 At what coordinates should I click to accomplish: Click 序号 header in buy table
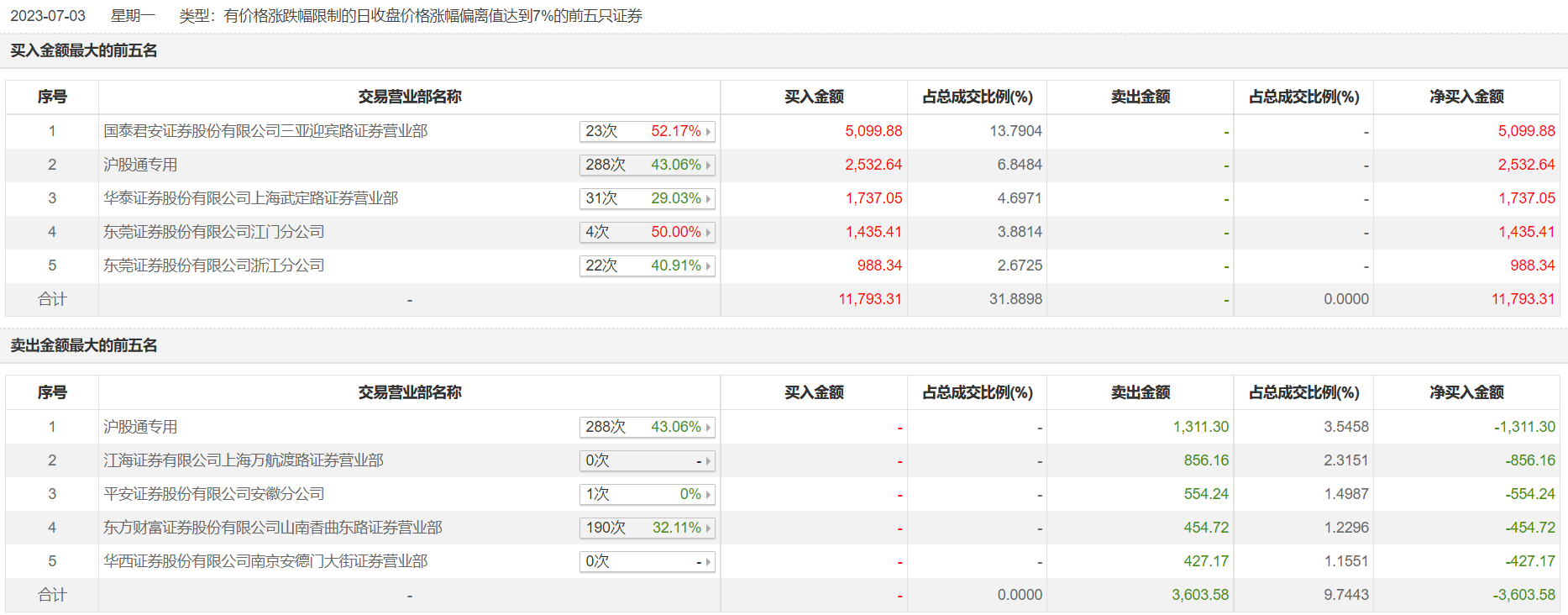click(x=52, y=97)
